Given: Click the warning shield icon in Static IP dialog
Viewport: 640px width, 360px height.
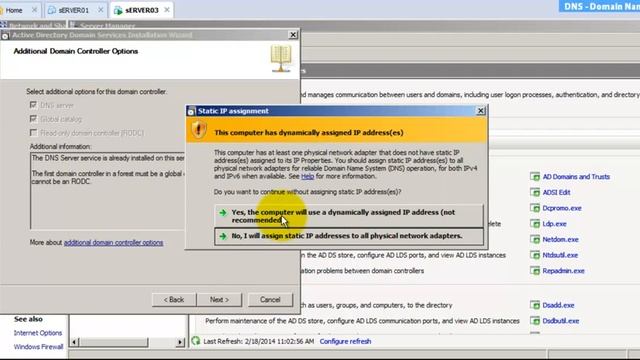Looking at the screenshot, I should (x=199, y=130).
